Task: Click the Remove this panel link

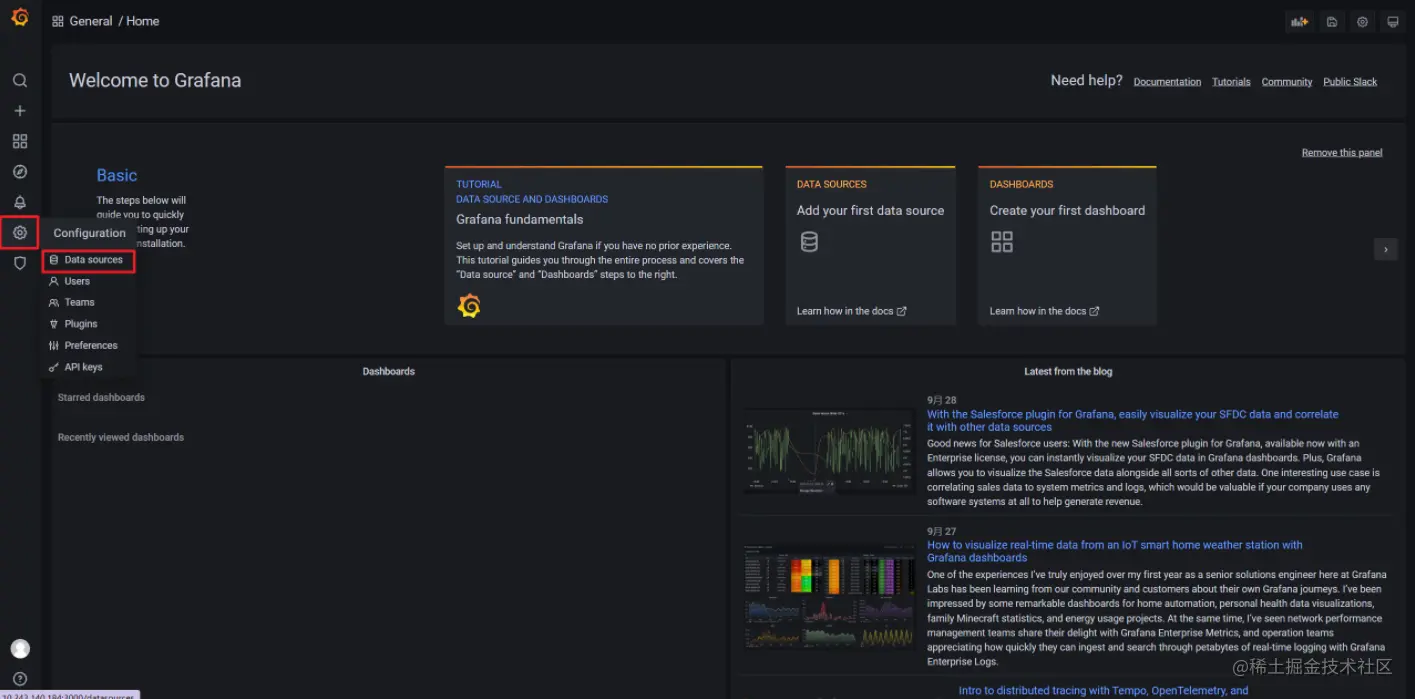Action: (x=1342, y=153)
